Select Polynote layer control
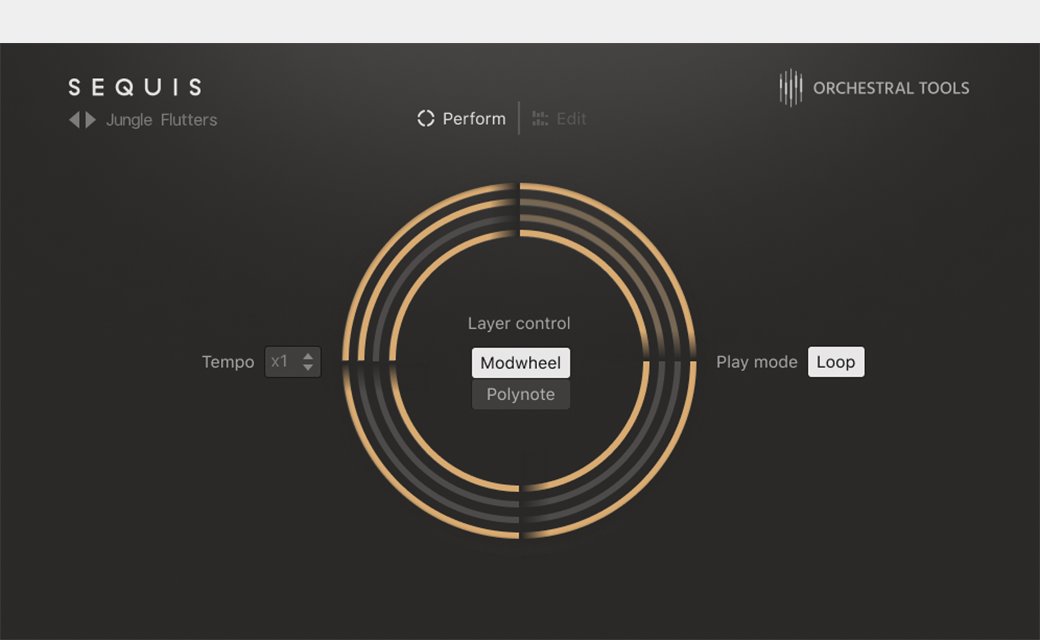Image resolution: width=1040 pixels, height=640 pixels. 521,394
